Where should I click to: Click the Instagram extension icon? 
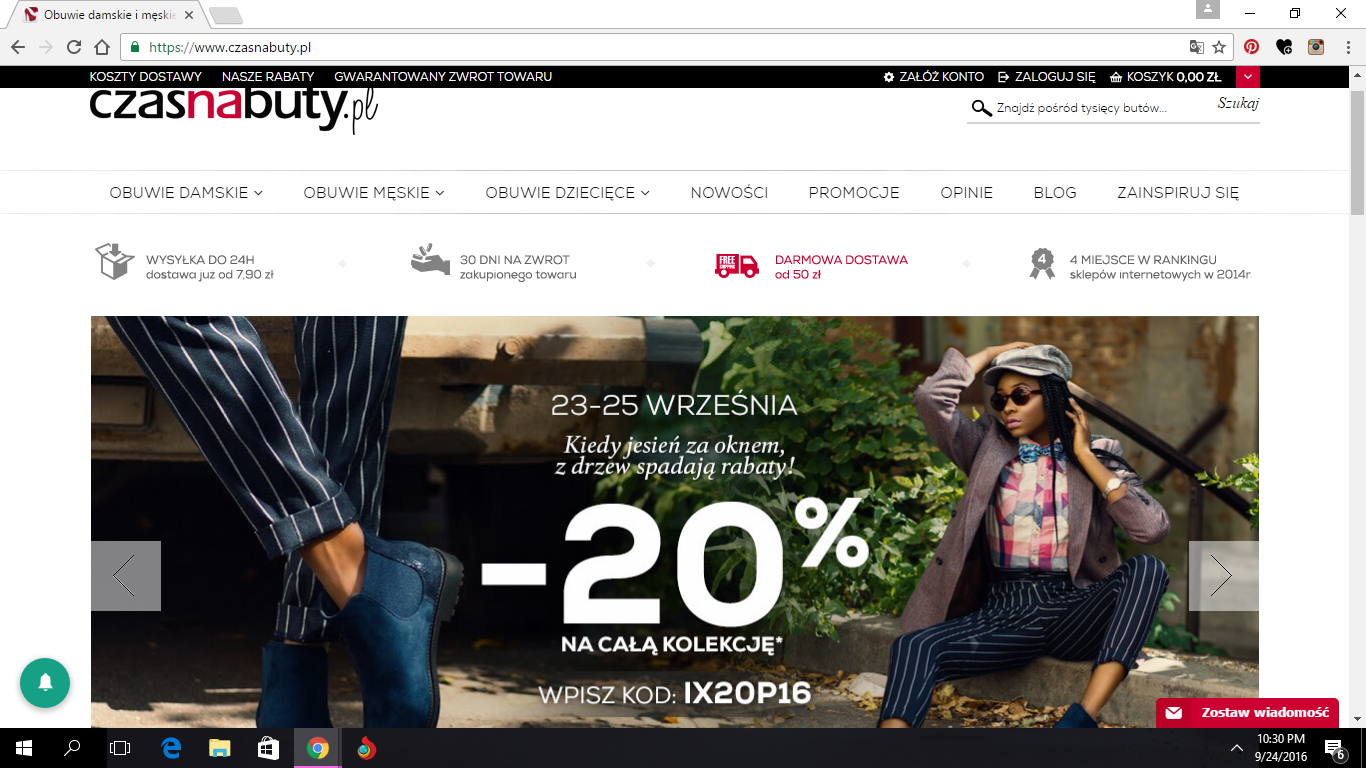coord(1317,46)
